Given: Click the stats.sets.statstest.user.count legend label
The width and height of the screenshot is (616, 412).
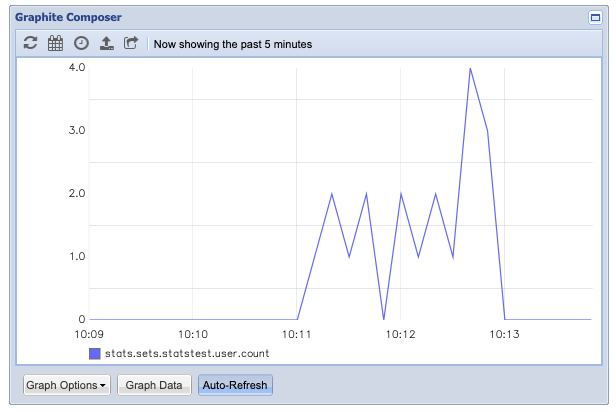Looking at the screenshot, I should (x=187, y=353).
